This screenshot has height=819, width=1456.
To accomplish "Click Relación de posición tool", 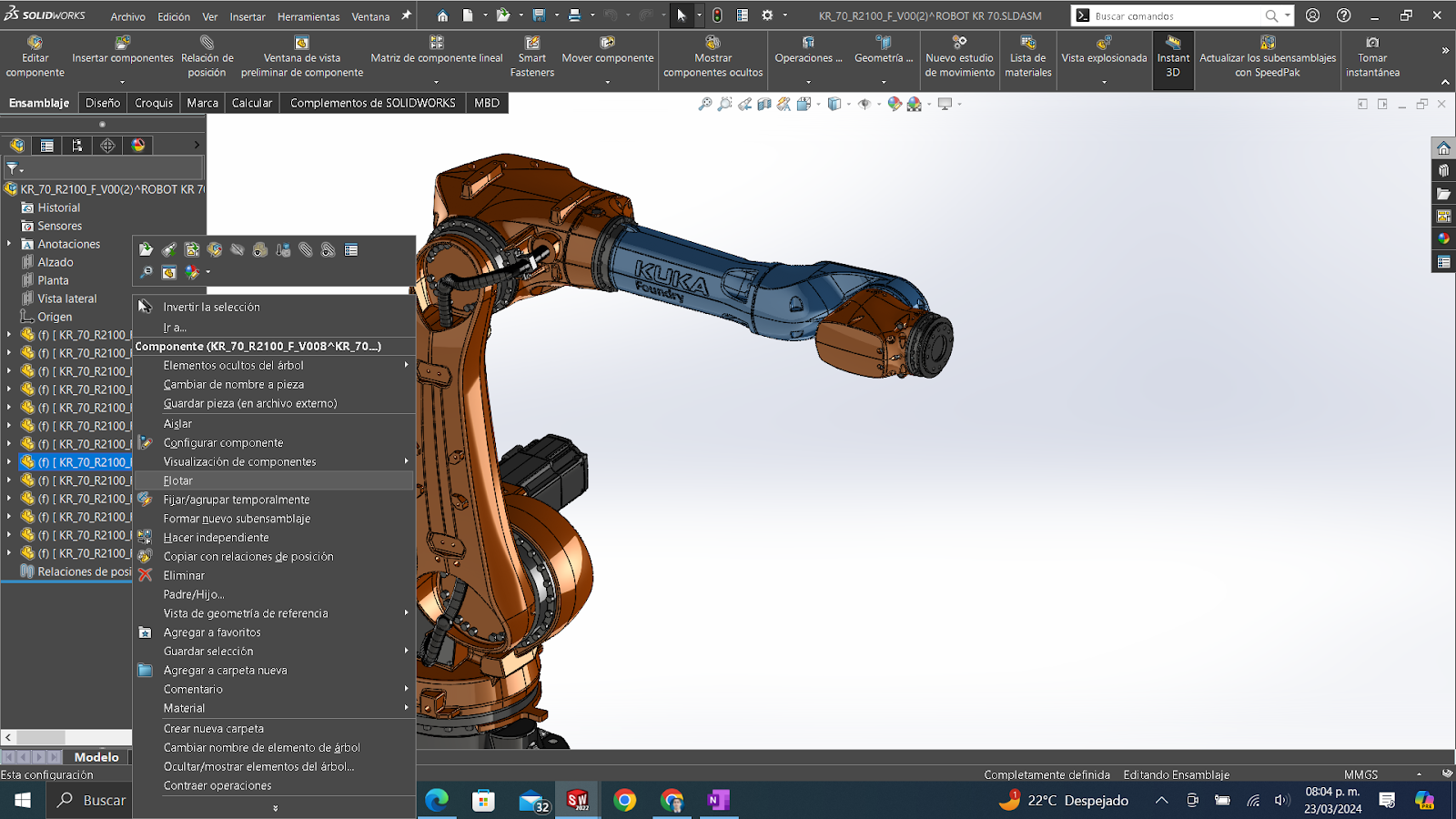I will (207, 57).
